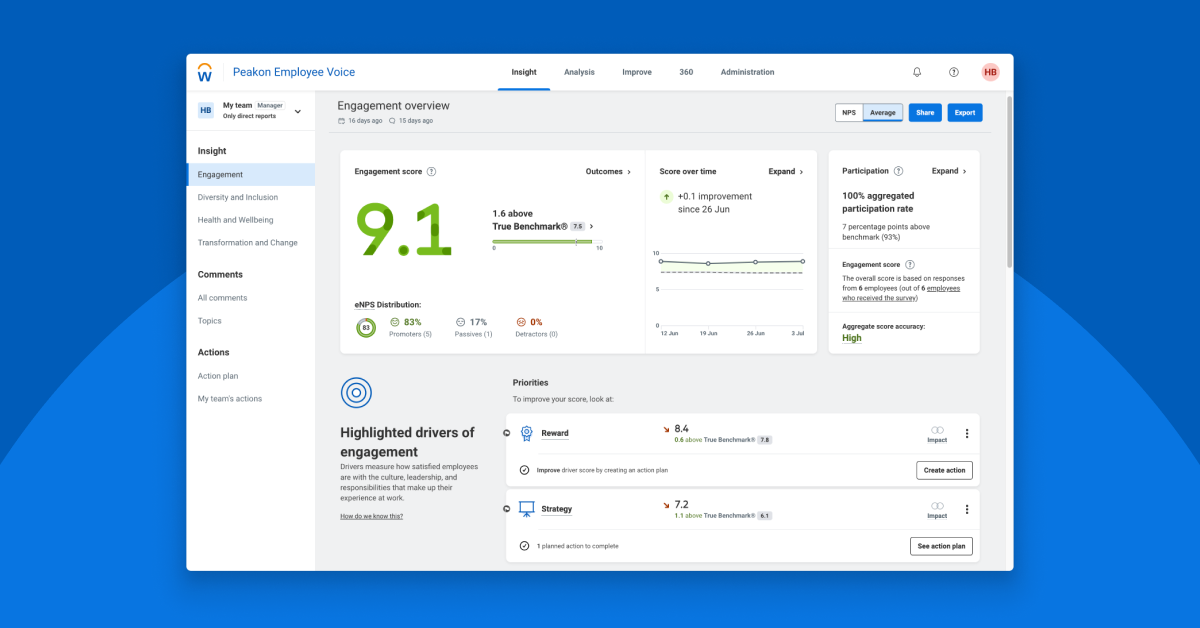Click the notifications bell icon

click(916, 72)
